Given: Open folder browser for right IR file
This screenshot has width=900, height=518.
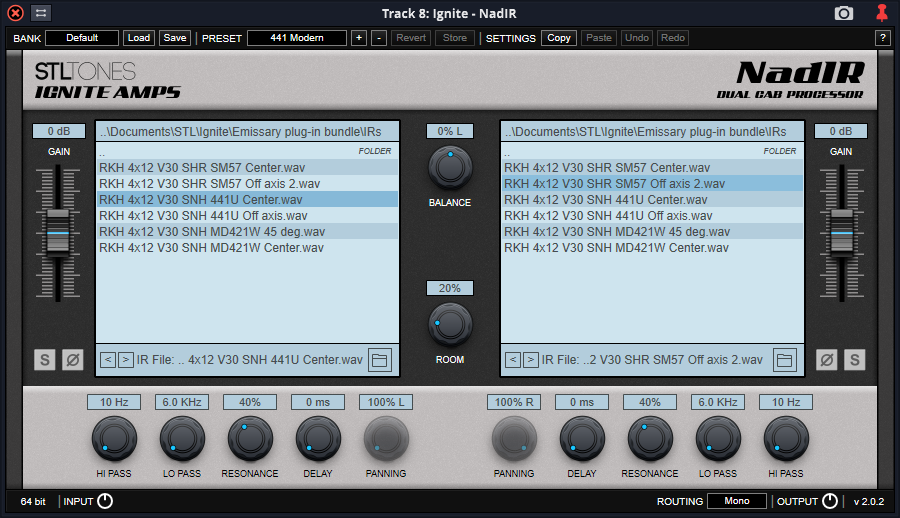Looking at the screenshot, I should click(785, 360).
